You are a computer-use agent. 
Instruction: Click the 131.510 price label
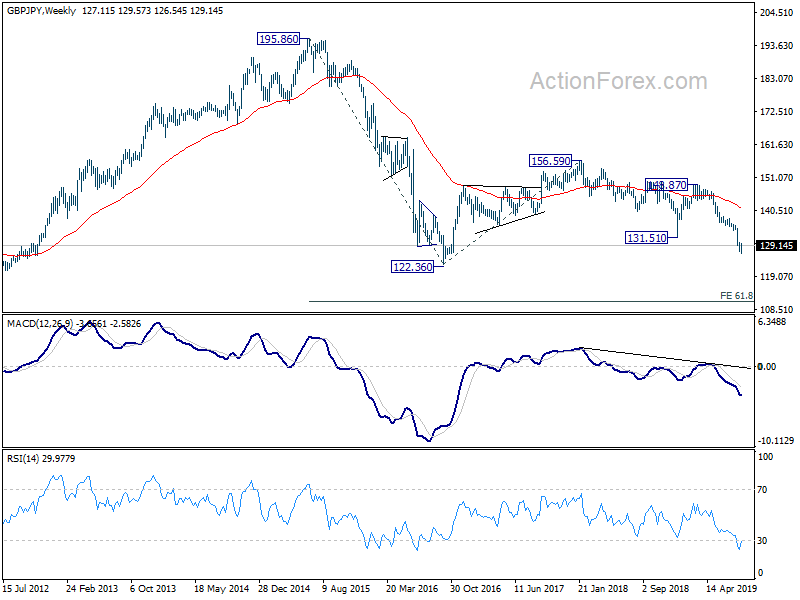coord(646,237)
